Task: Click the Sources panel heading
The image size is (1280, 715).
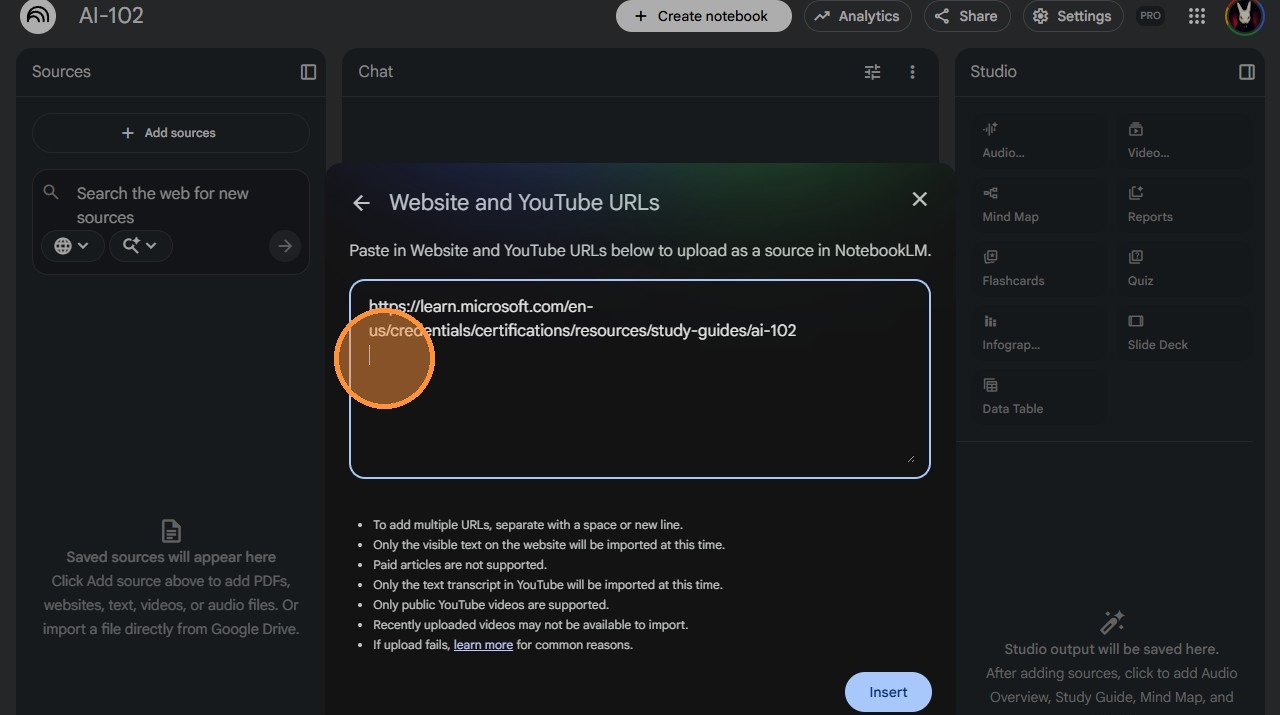Action: [x=61, y=72]
